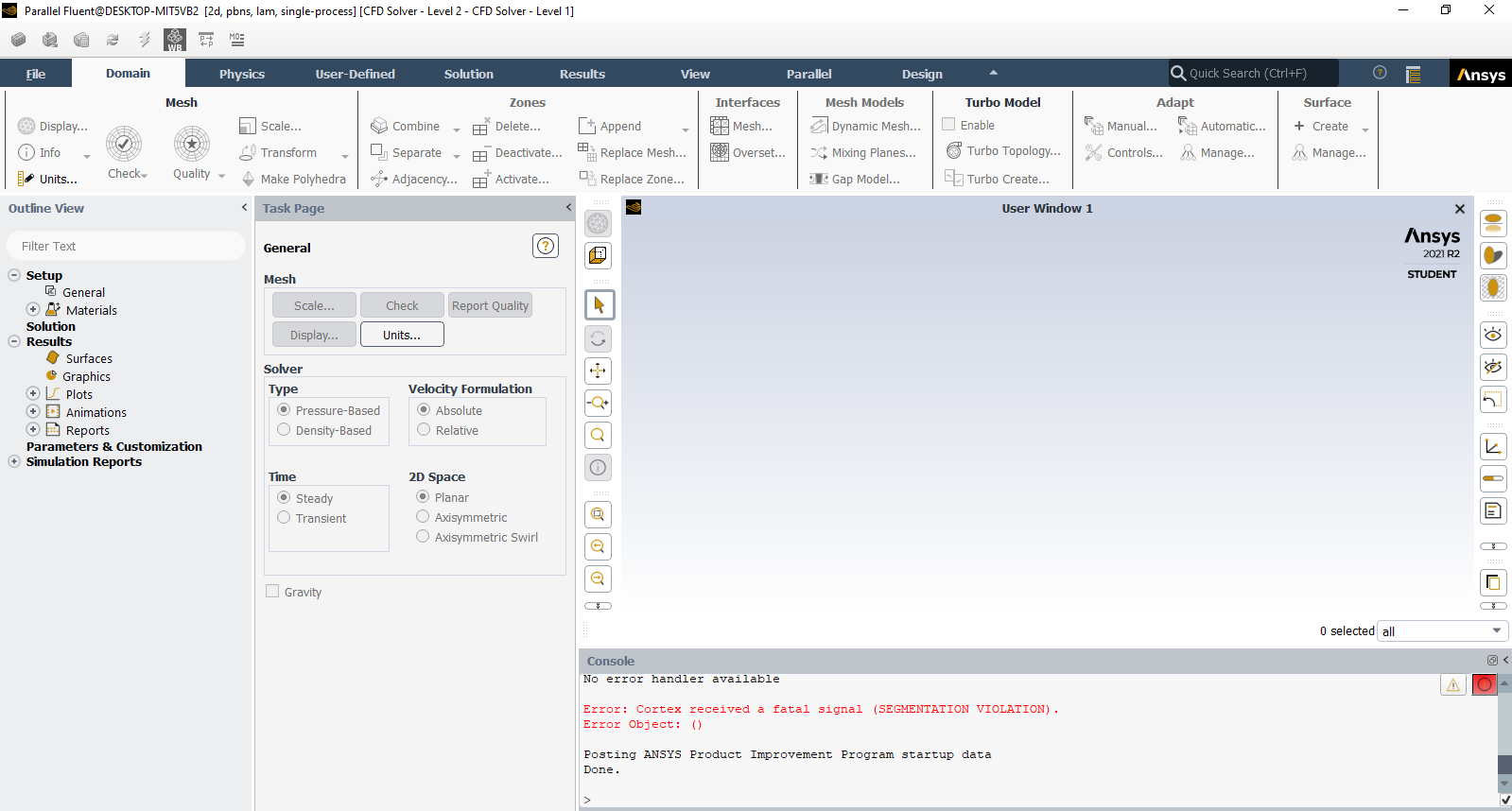
Task: Open Turbo Topology dialog
Action: (1003, 150)
